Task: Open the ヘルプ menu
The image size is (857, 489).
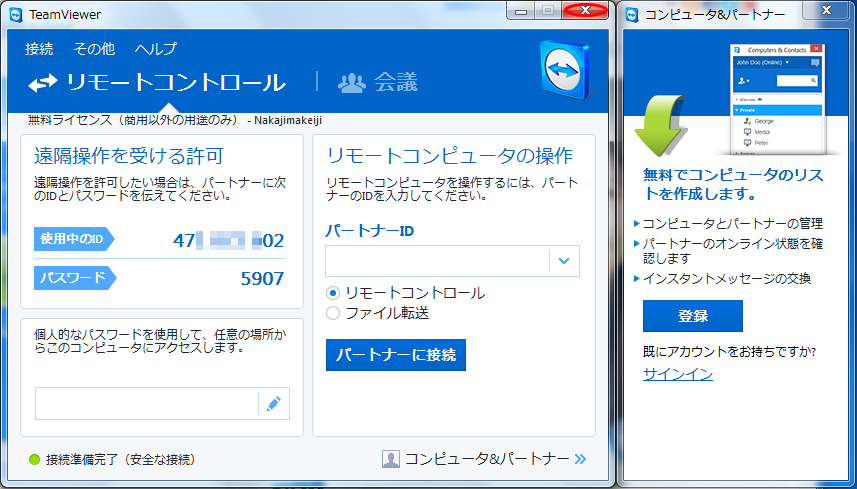Action: click(x=156, y=49)
